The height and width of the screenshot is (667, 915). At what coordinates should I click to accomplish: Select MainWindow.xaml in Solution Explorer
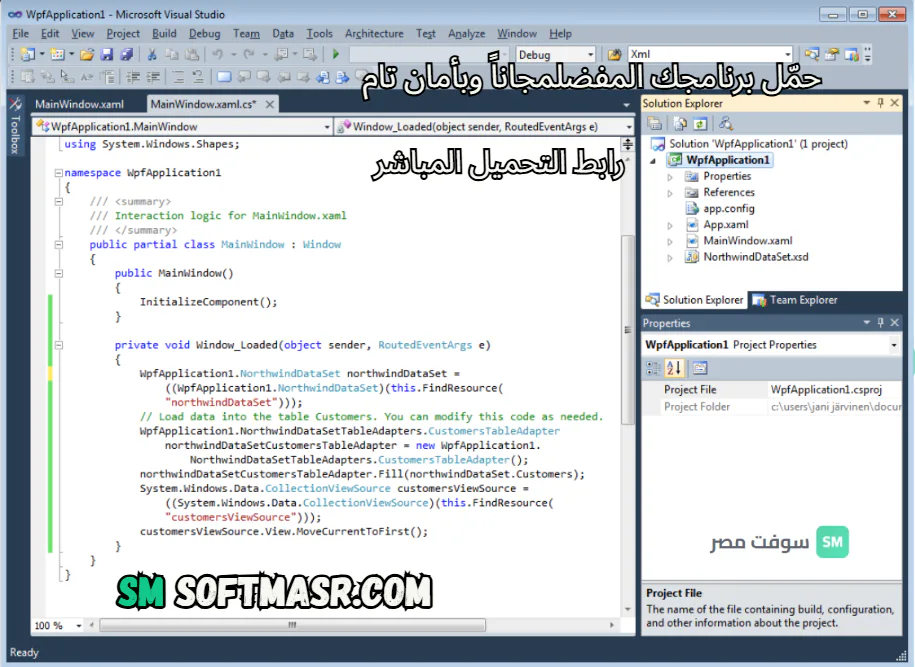748,241
